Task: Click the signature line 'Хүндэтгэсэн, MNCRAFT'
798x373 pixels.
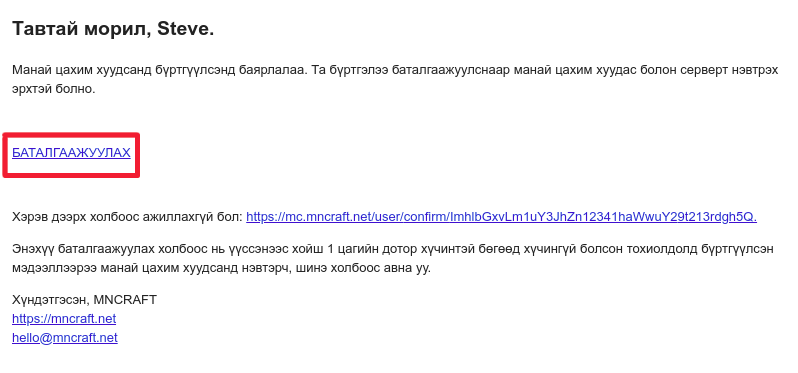Action: 84,300
